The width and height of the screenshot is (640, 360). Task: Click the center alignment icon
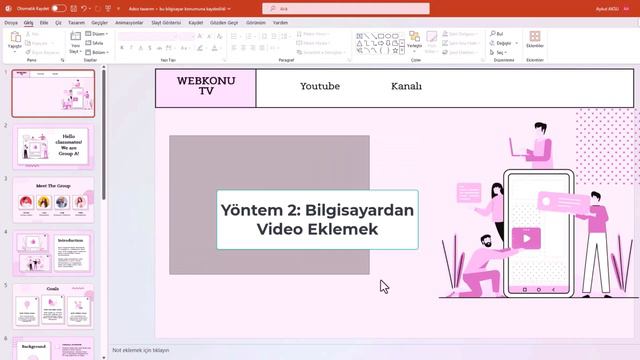(243, 48)
